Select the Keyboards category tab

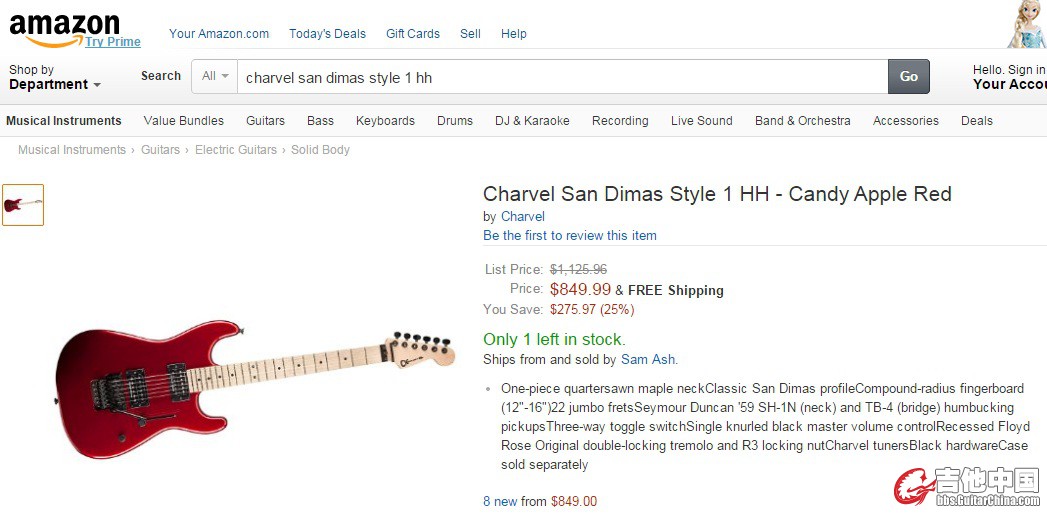click(385, 121)
